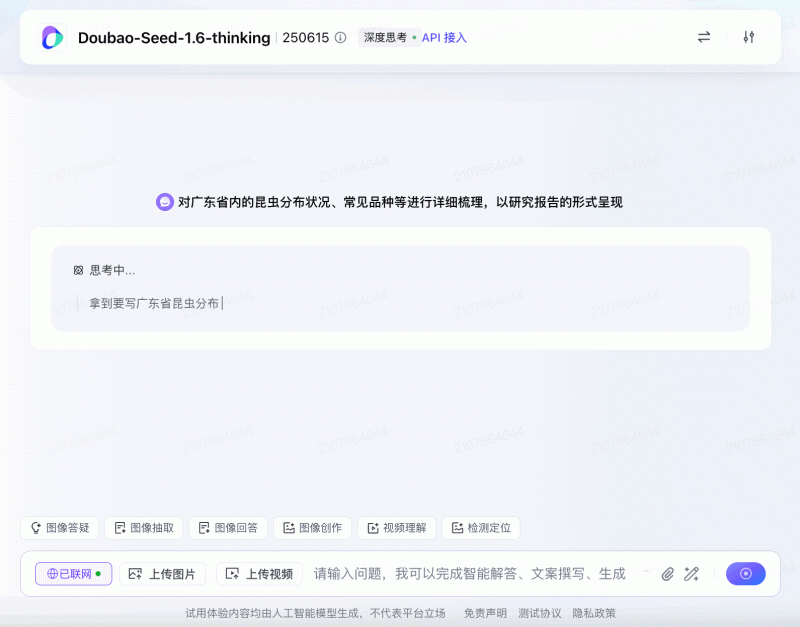Click the attachment paperclip icon
The height and width of the screenshot is (627, 800).
click(x=667, y=574)
